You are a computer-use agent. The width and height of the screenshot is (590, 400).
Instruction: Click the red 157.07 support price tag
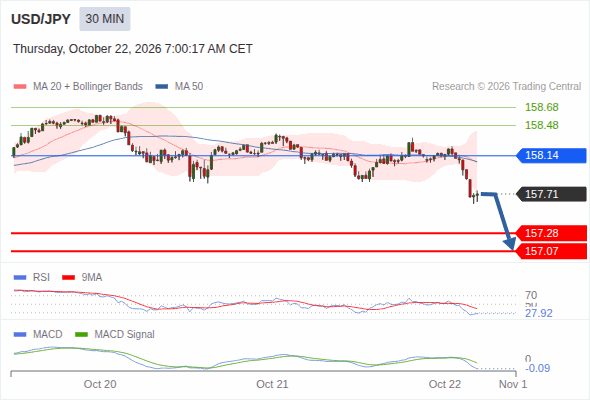tap(551, 251)
